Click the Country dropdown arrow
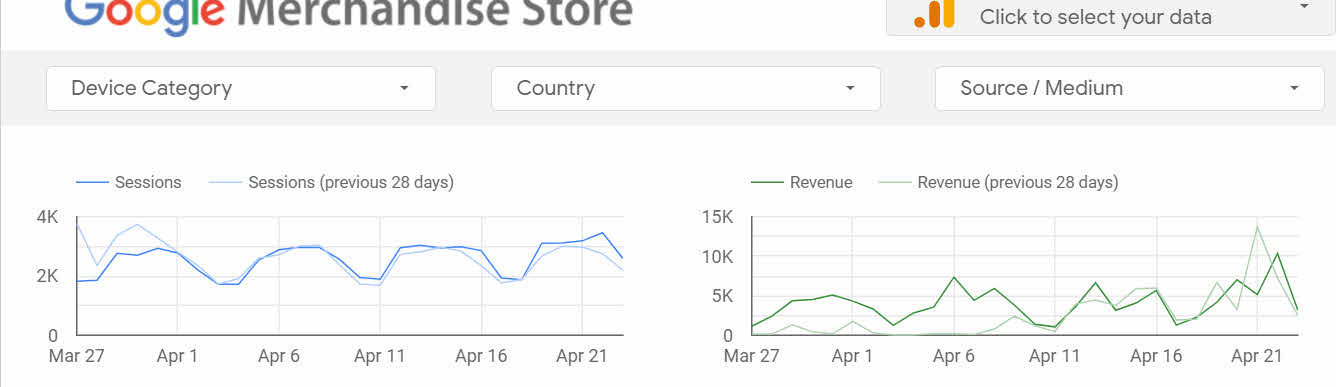 (x=850, y=88)
